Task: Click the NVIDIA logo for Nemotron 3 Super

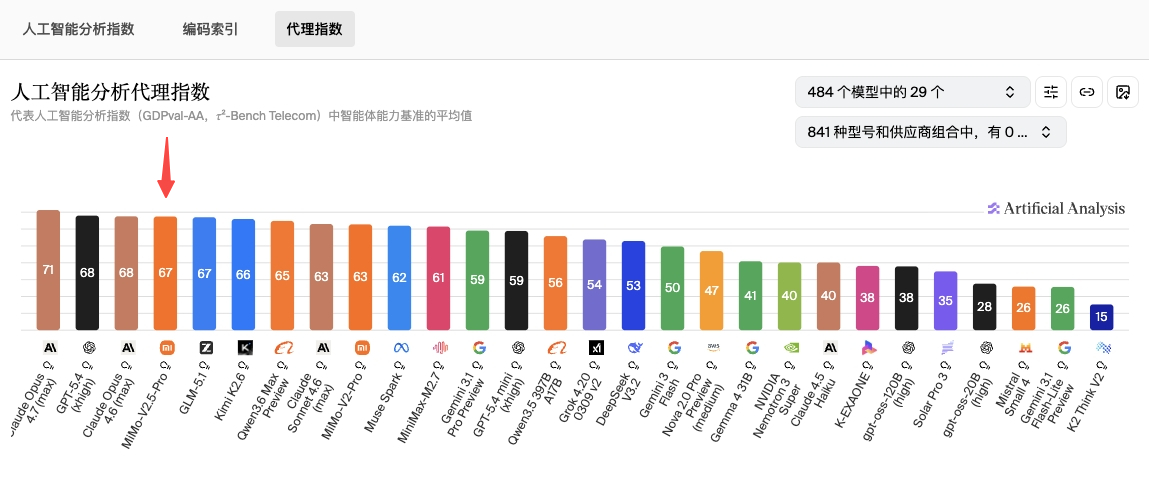Action: [x=790, y=347]
